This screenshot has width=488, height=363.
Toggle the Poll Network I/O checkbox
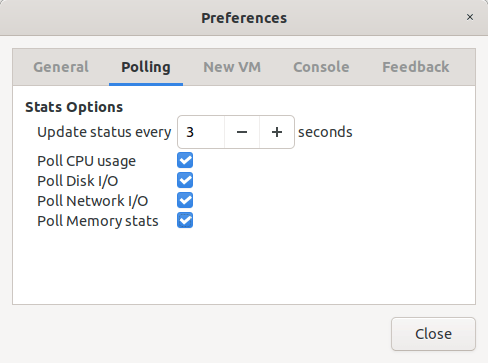point(185,201)
